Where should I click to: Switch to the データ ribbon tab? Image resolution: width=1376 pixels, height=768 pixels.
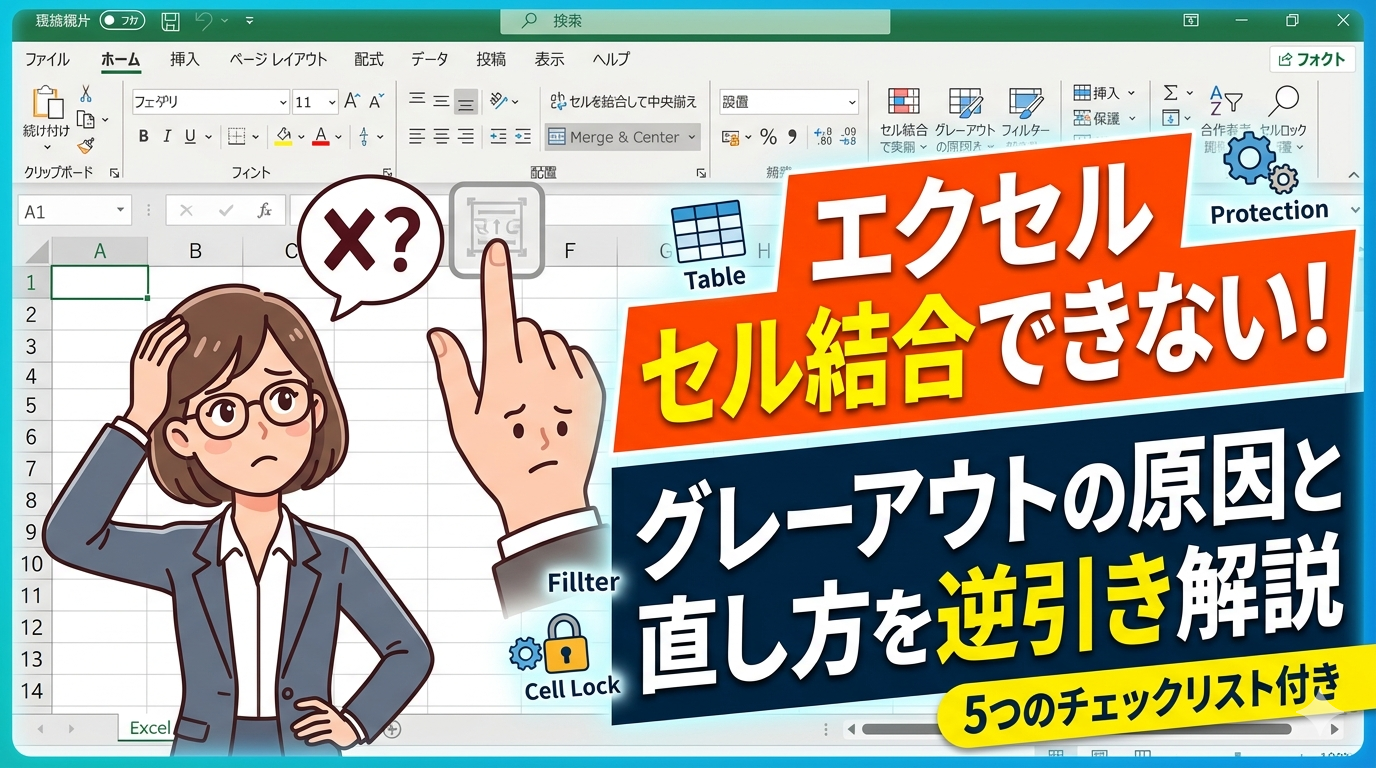tap(429, 59)
